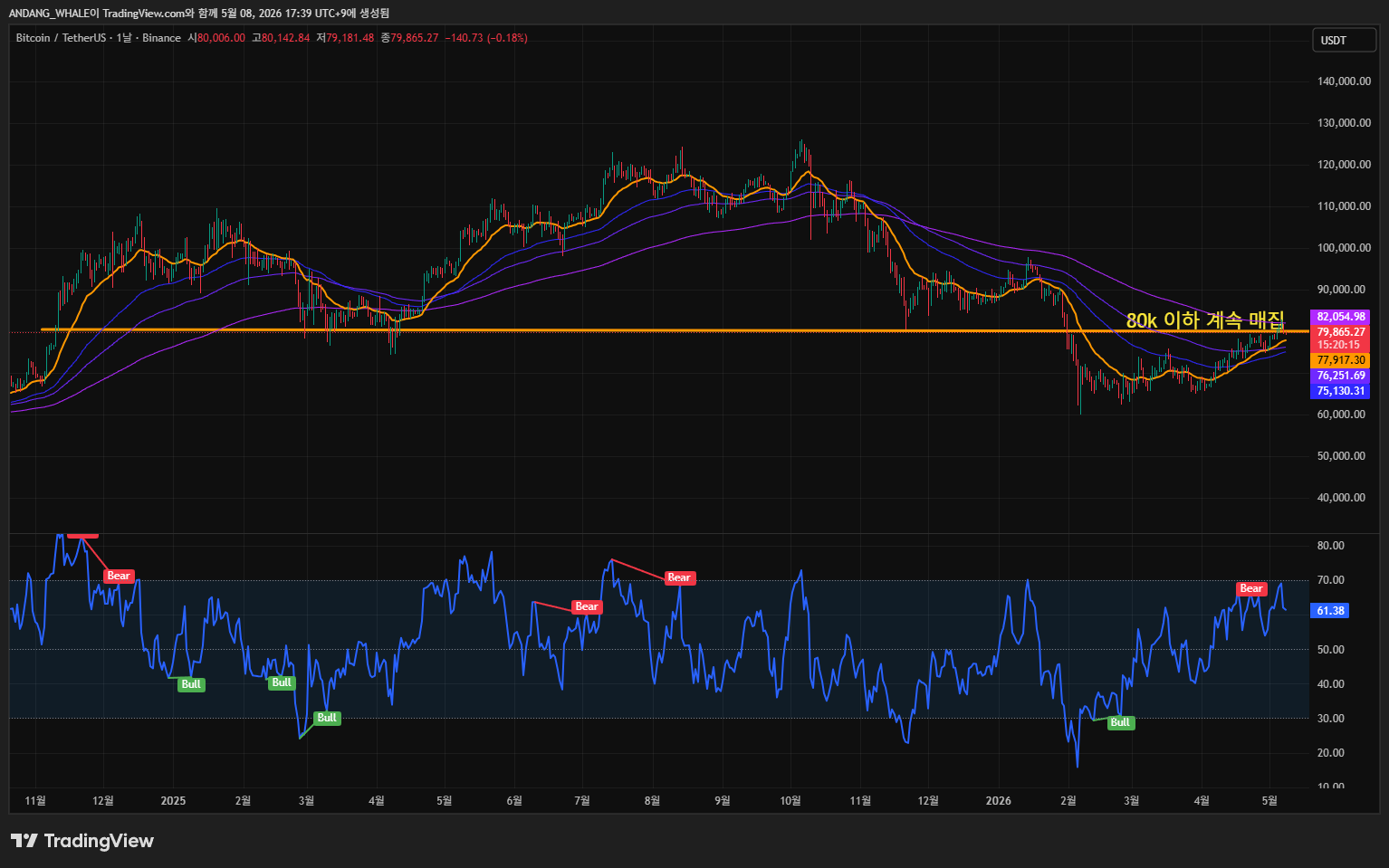Click the 80.00 RSI axis label

[1330, 546]
